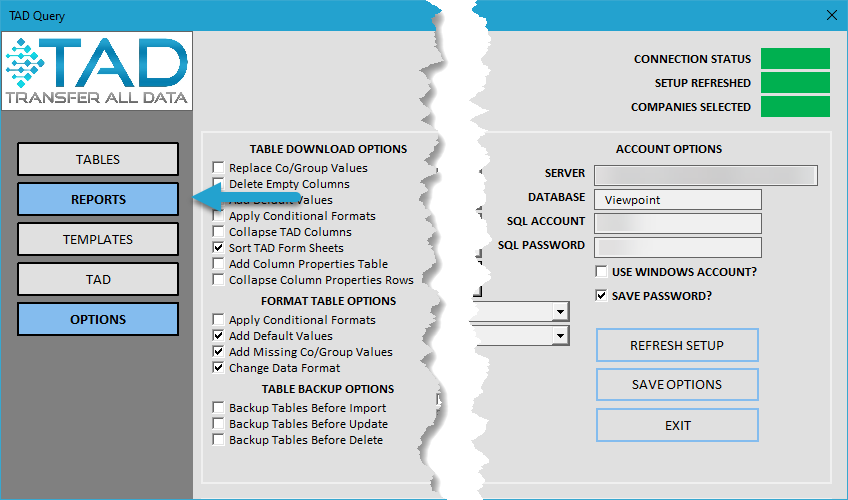Expand the lower combo box dropdown arrow

(x=560, y=336)
